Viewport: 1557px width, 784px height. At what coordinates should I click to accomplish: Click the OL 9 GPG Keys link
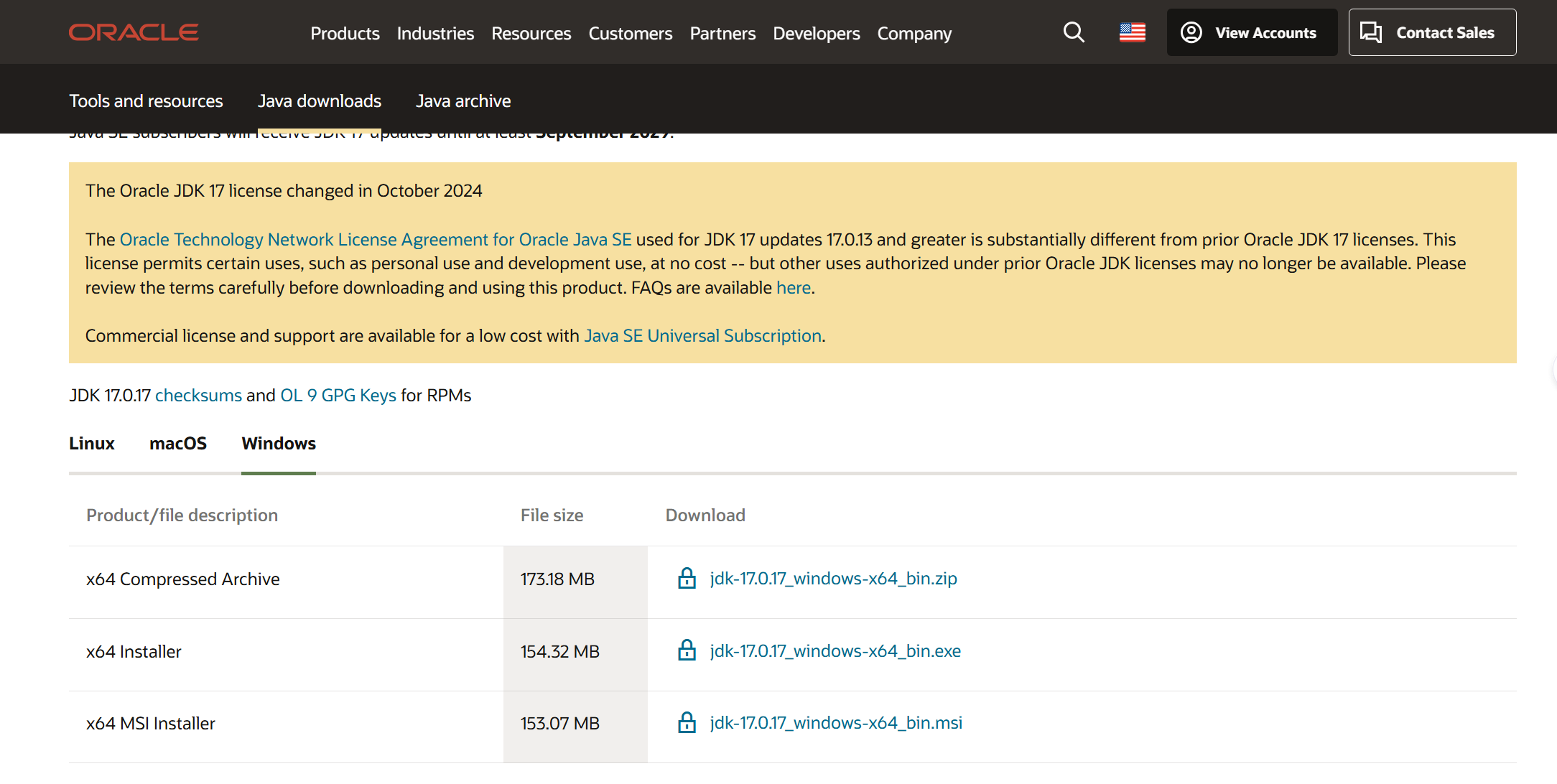[x=338, y=396]
